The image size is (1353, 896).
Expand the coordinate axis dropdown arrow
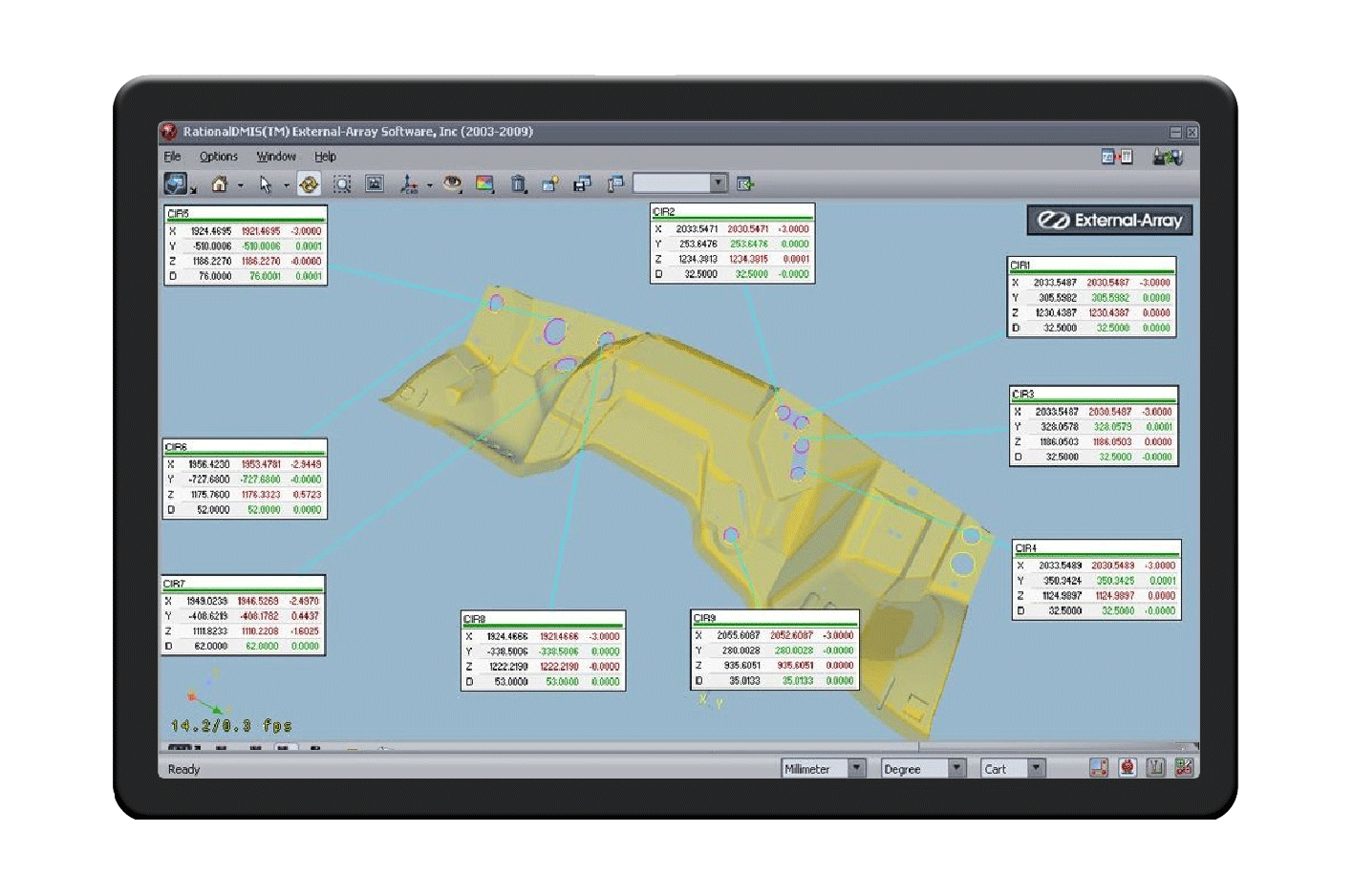[x=430, y=185]
